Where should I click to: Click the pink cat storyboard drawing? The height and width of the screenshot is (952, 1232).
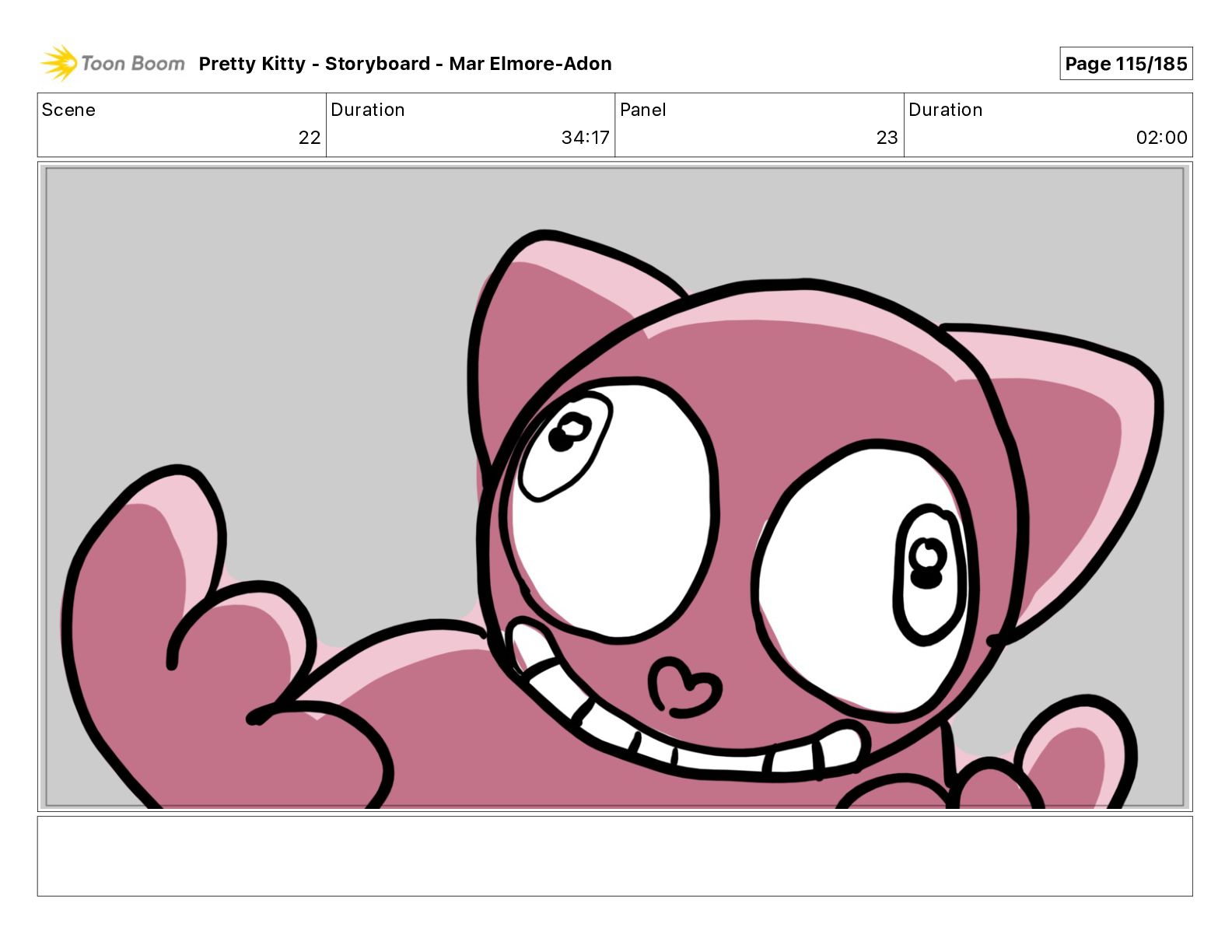coord(614,487)
